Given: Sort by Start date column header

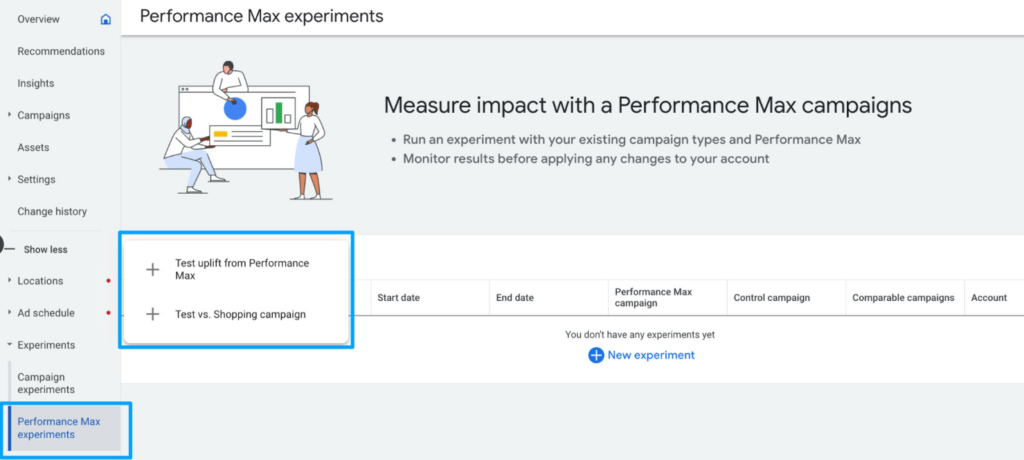Looking at the screenshot, I should (398, 298).
